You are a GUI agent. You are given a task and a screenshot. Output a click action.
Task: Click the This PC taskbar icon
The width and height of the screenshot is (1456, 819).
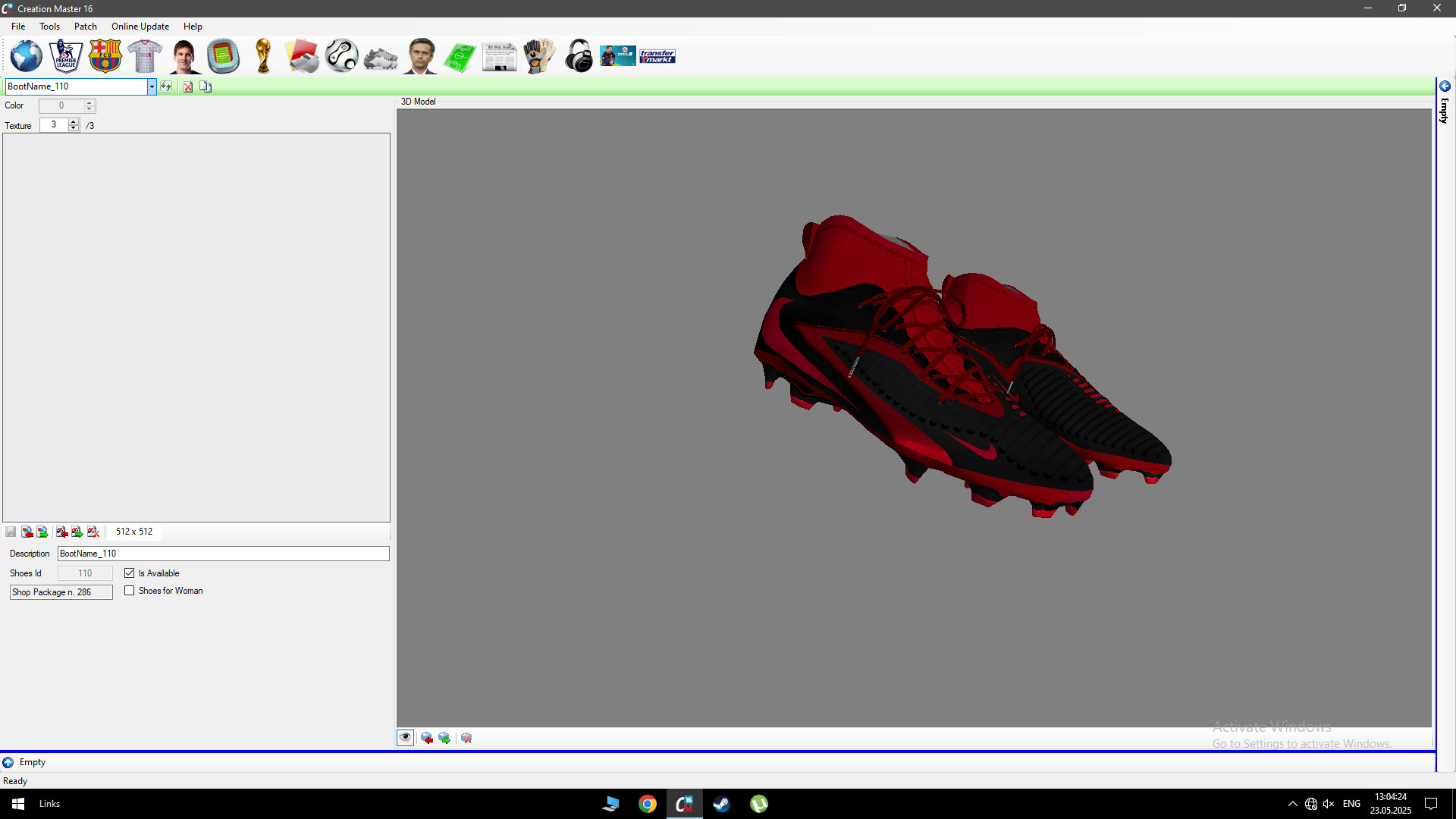click(610, 804)
